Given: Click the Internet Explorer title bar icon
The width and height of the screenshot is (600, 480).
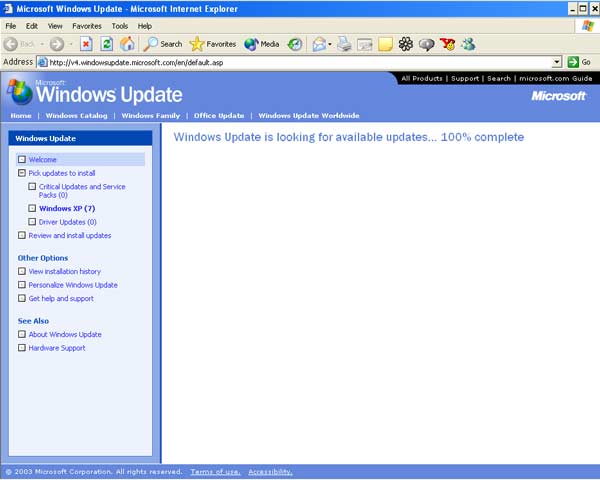Looking at the screenshot, I should 8,8.
